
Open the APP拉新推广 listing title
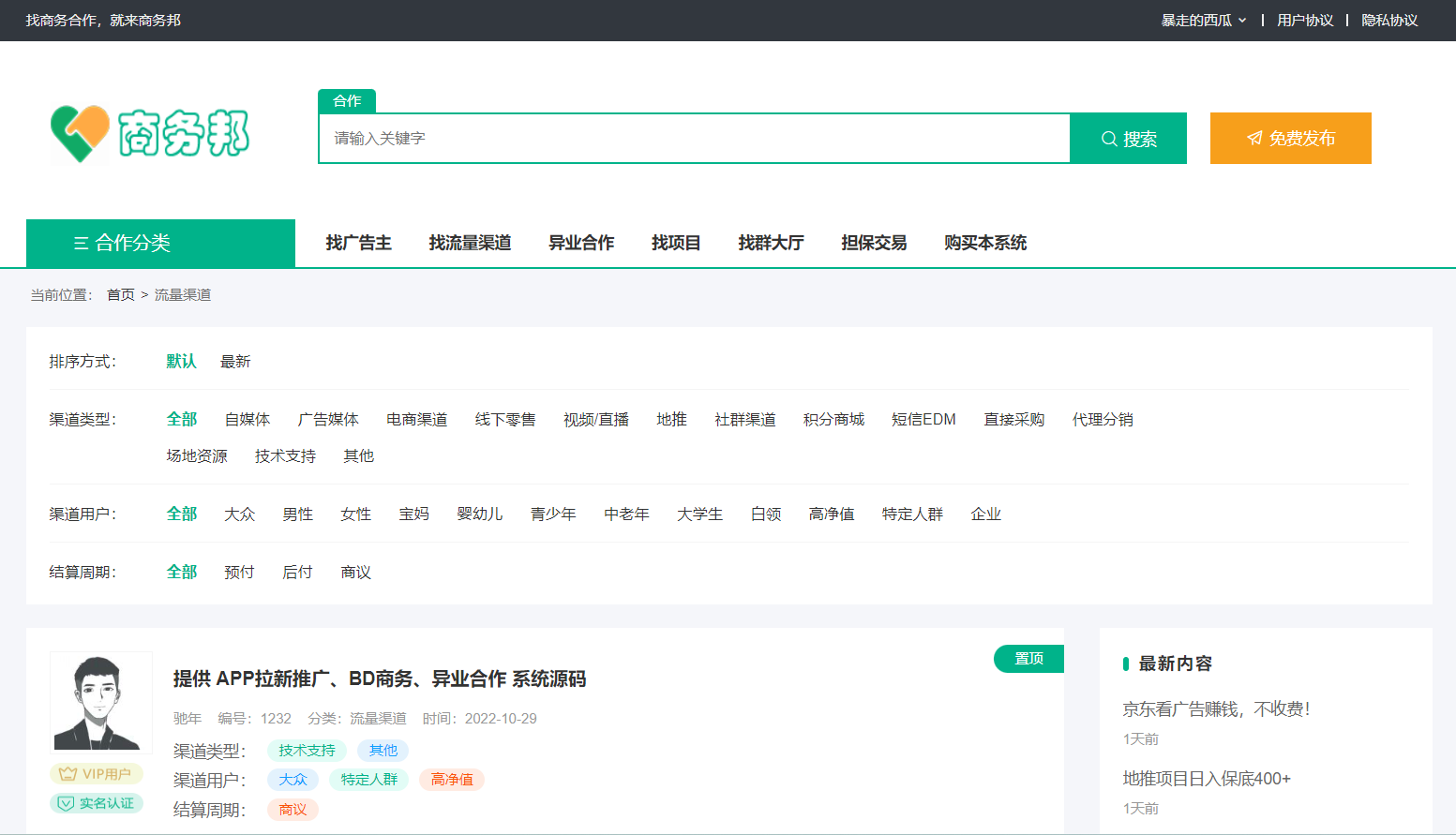point(380,678)
